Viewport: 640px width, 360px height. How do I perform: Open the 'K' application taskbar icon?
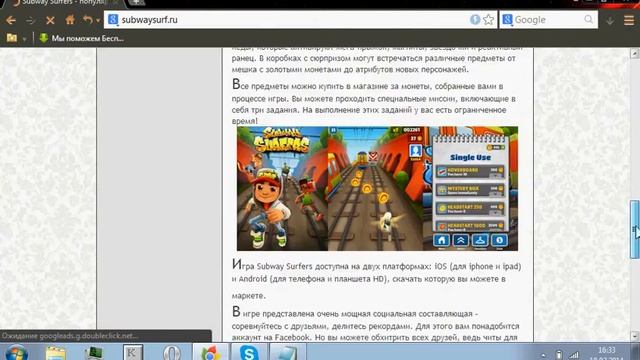click(x=133, y=353)
